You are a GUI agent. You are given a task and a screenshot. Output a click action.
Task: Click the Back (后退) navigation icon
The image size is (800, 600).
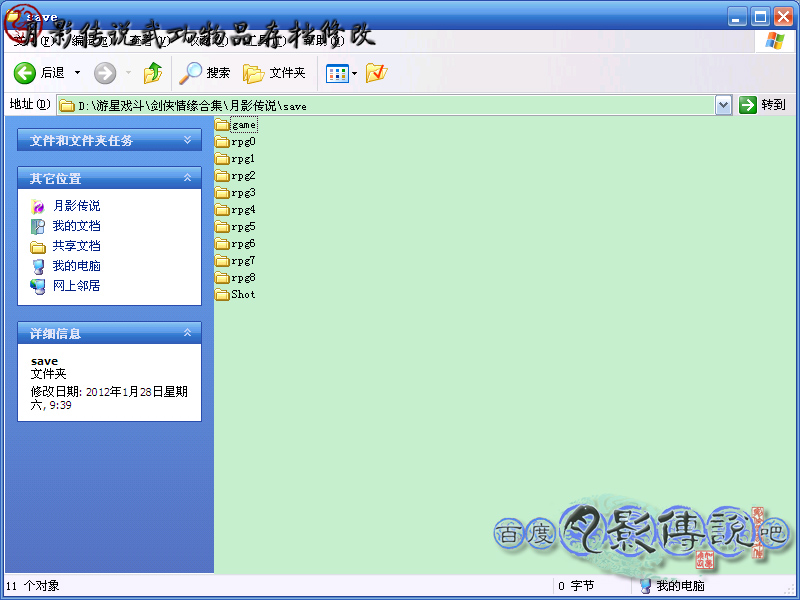click(x=24, y=72)
